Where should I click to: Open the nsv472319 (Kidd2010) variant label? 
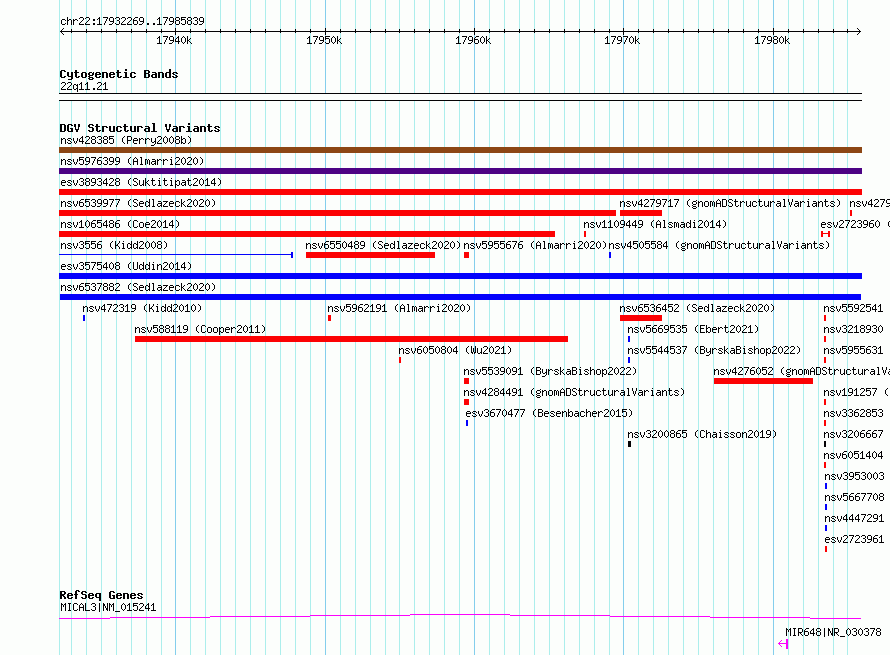pyautogui.click(x=142, y=308)
